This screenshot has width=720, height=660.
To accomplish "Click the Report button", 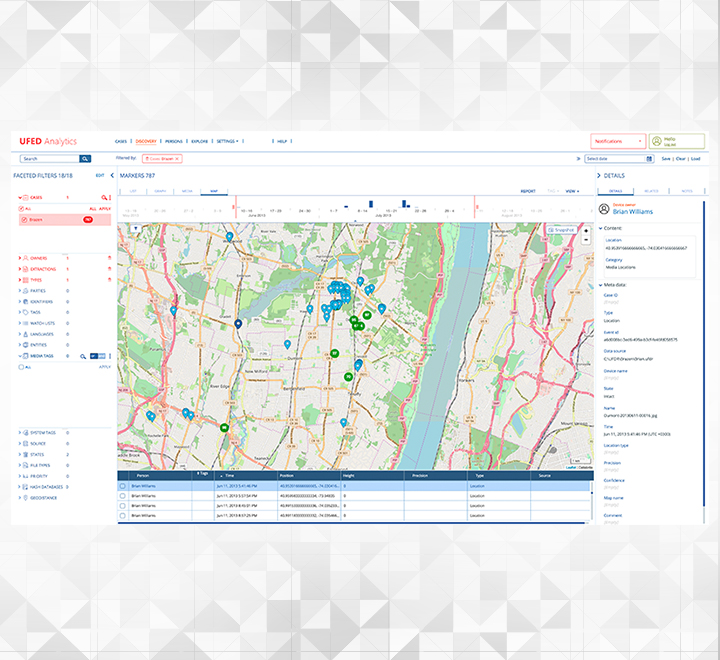I will (x=528, y=190).
